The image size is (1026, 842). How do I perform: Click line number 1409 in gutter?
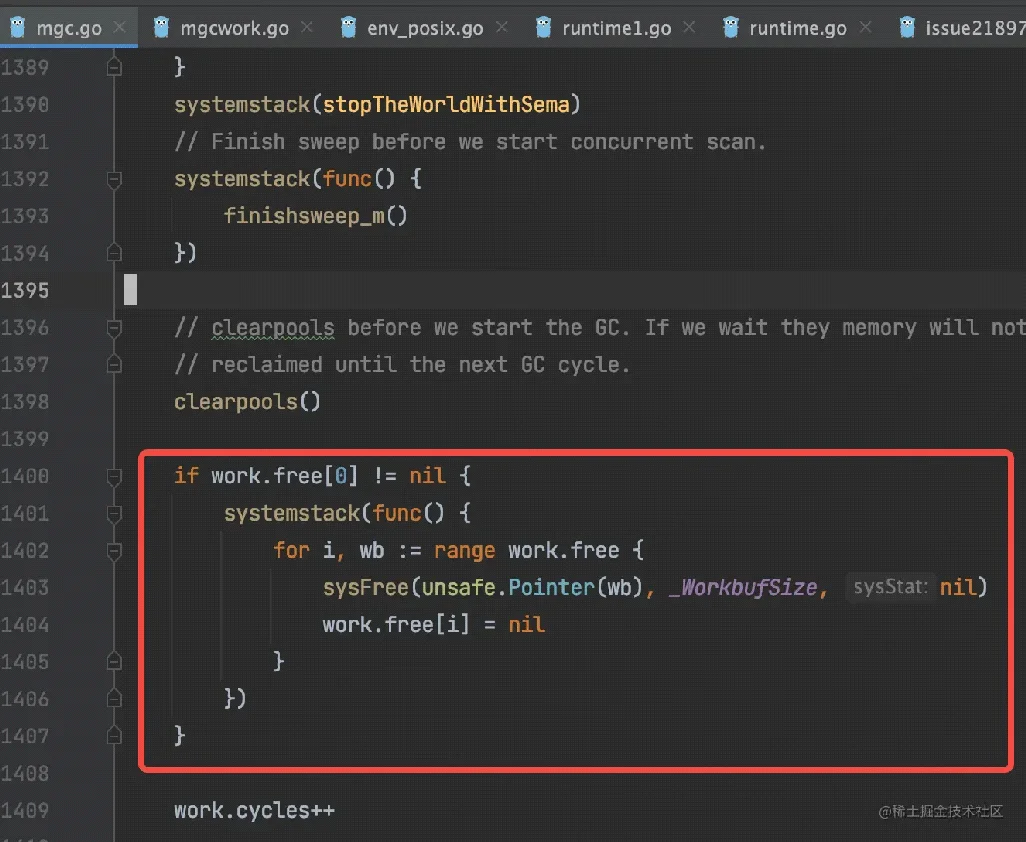[x=25, y=811]
